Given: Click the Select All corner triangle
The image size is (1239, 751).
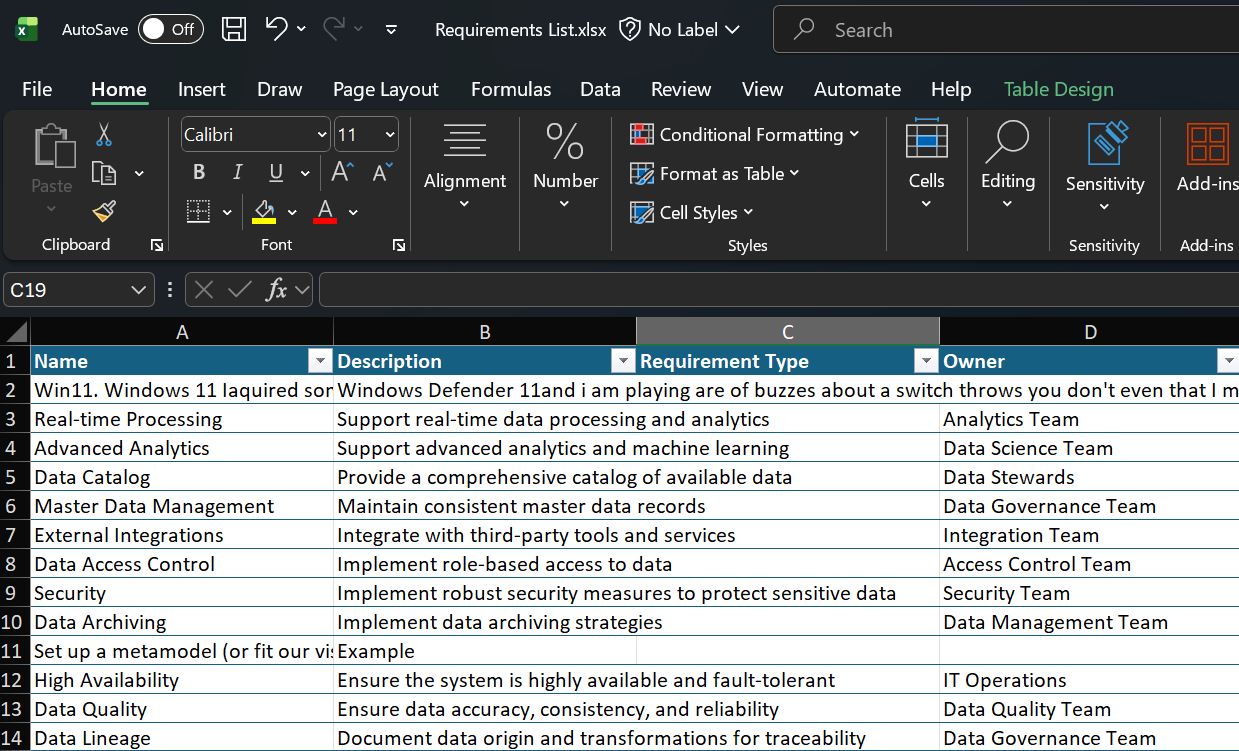Looking at the screenshot, I should tap(16, 332).
